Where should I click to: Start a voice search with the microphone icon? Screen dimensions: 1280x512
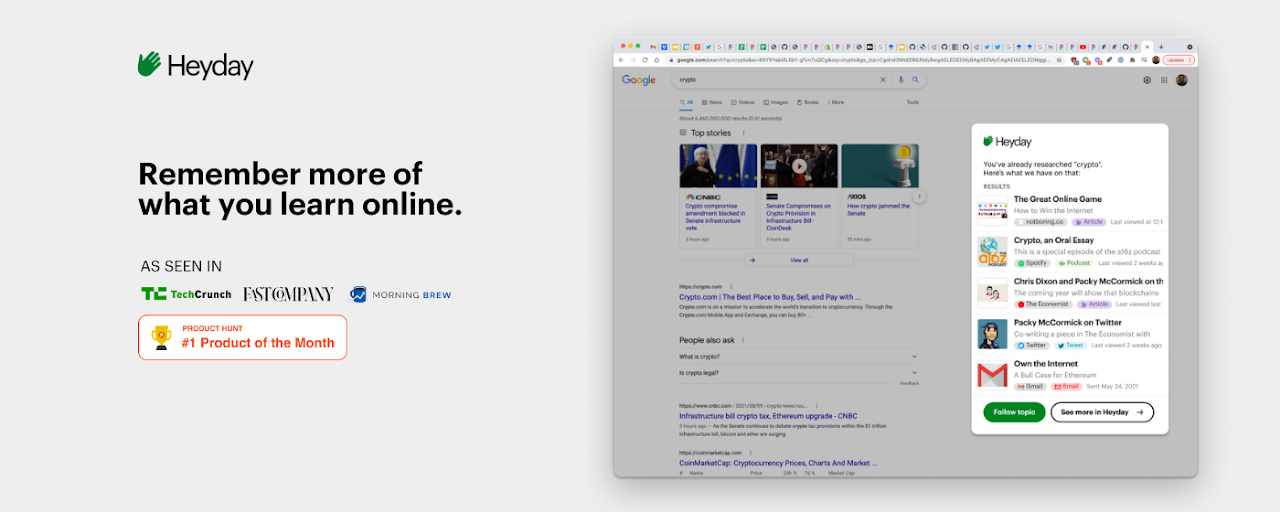pyautogui.click(x=900, y=80)
